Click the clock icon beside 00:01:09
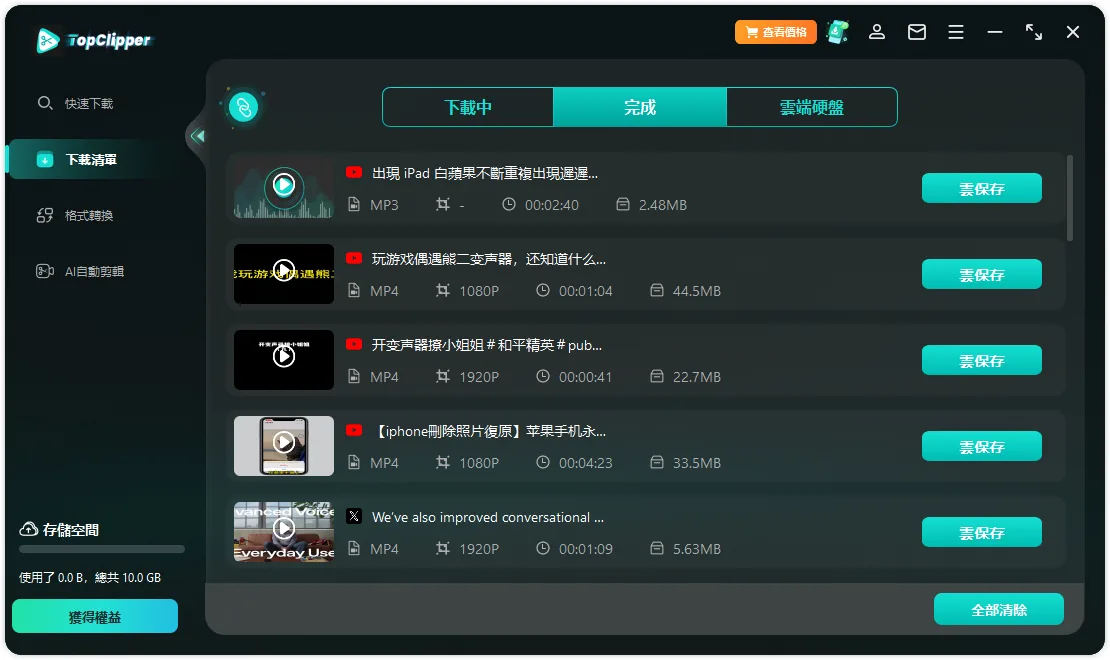This screenshot has height=660, width=1110. pos(543,548)
